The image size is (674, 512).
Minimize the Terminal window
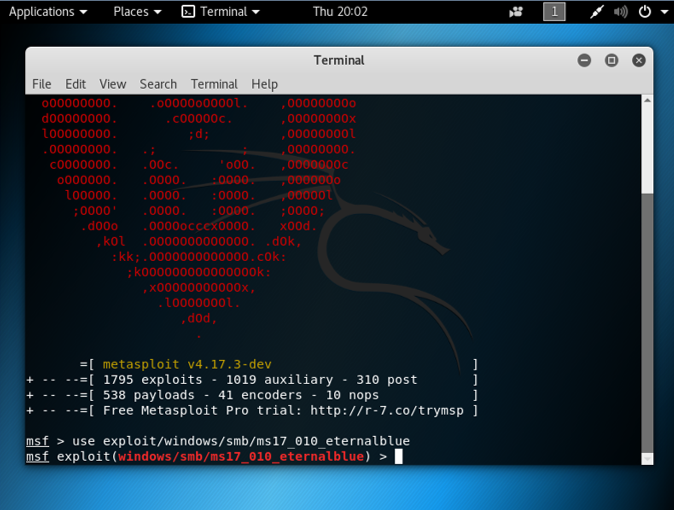[584, 60]
